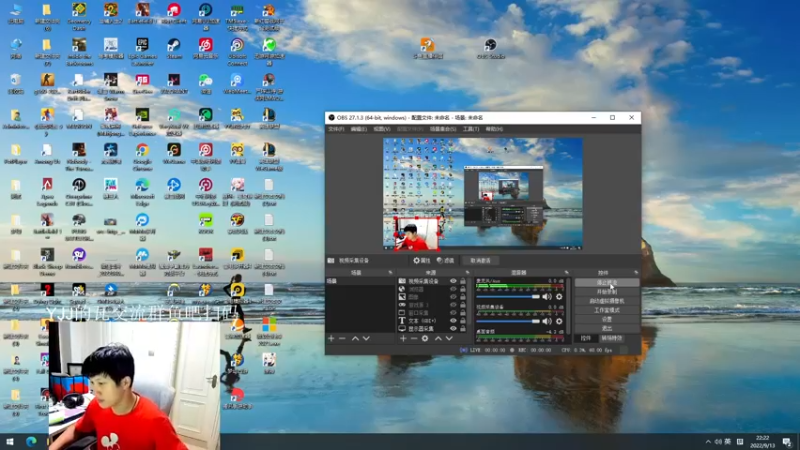
Task: Move scene down with arrow
Action: pos(366,338)
